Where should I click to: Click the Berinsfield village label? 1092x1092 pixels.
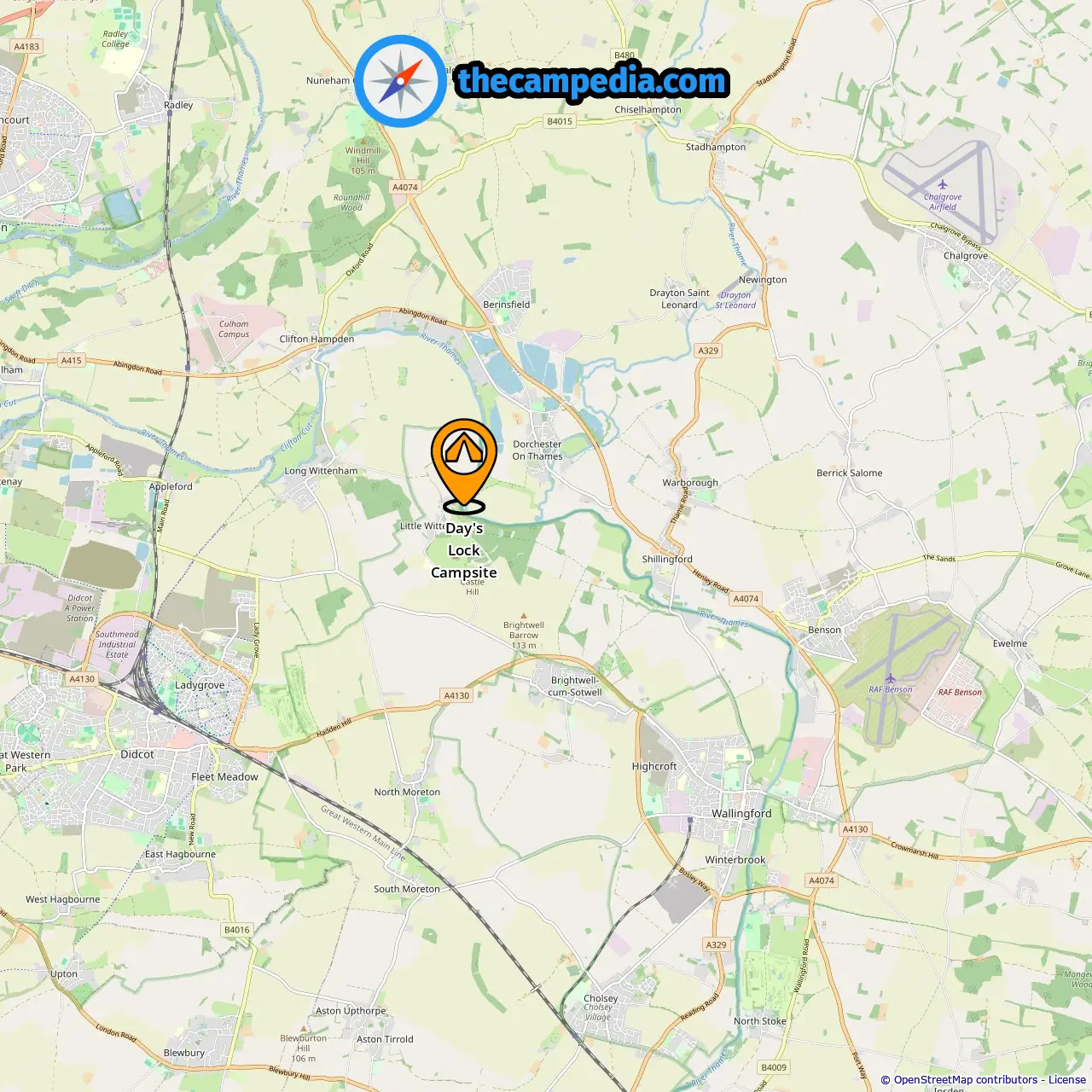point(507,305)
